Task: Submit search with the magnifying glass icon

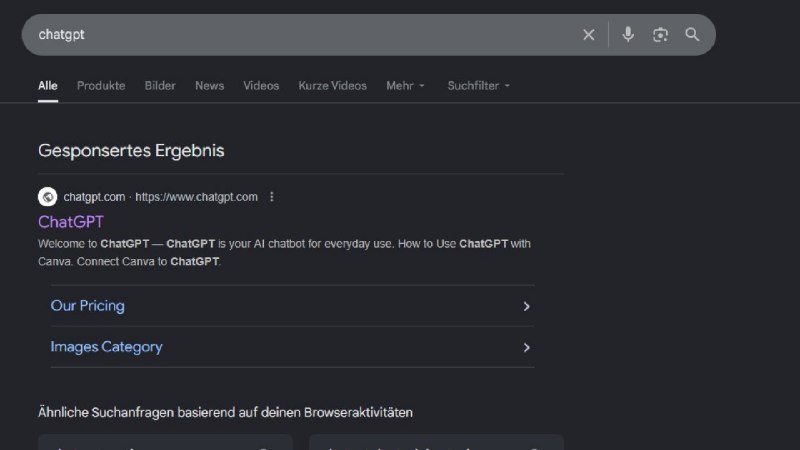Action: tap(692, 35)
